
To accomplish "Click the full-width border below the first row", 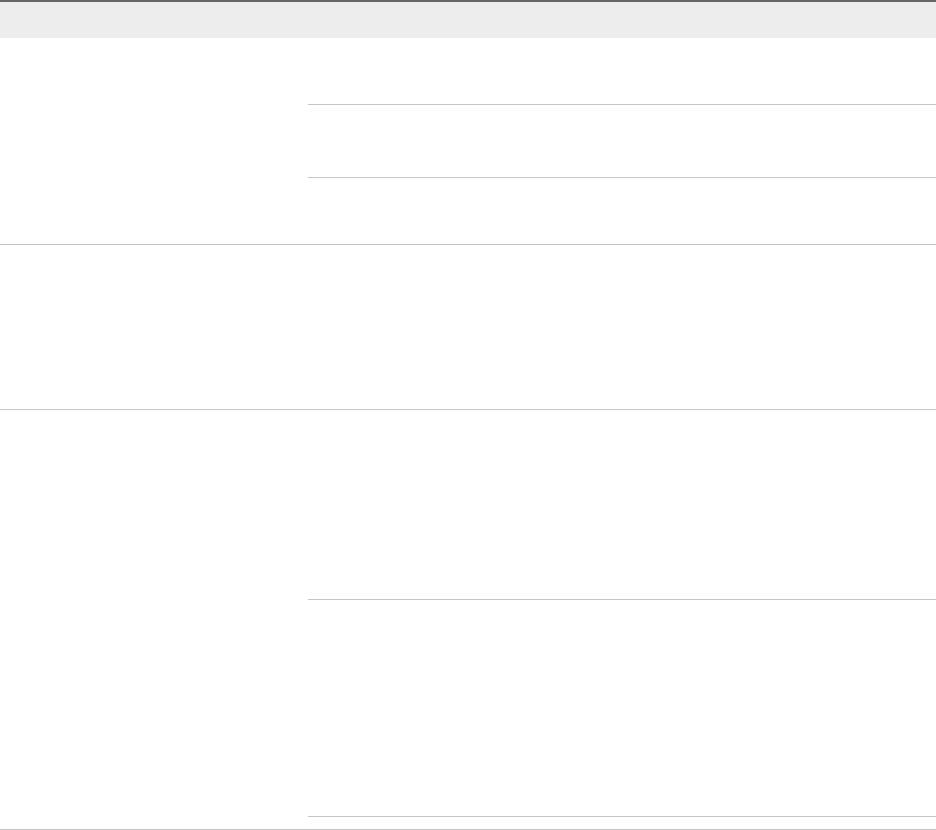I will pos(468,244).
